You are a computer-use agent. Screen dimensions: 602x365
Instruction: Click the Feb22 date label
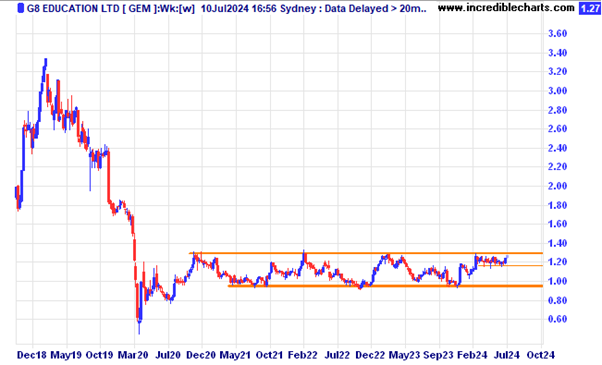pos(303,355)
